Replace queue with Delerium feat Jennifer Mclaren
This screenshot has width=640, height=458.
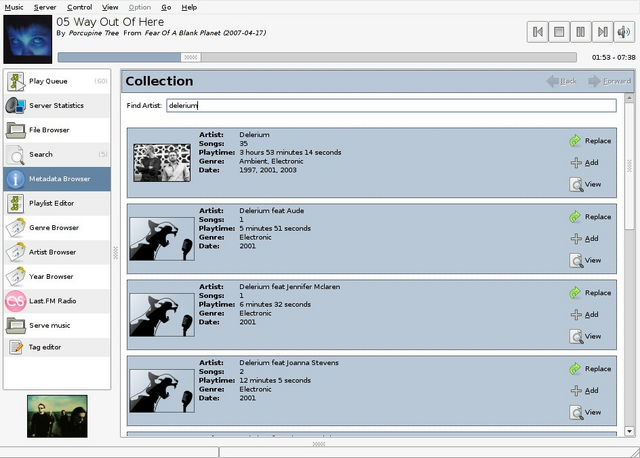[590, 293]
